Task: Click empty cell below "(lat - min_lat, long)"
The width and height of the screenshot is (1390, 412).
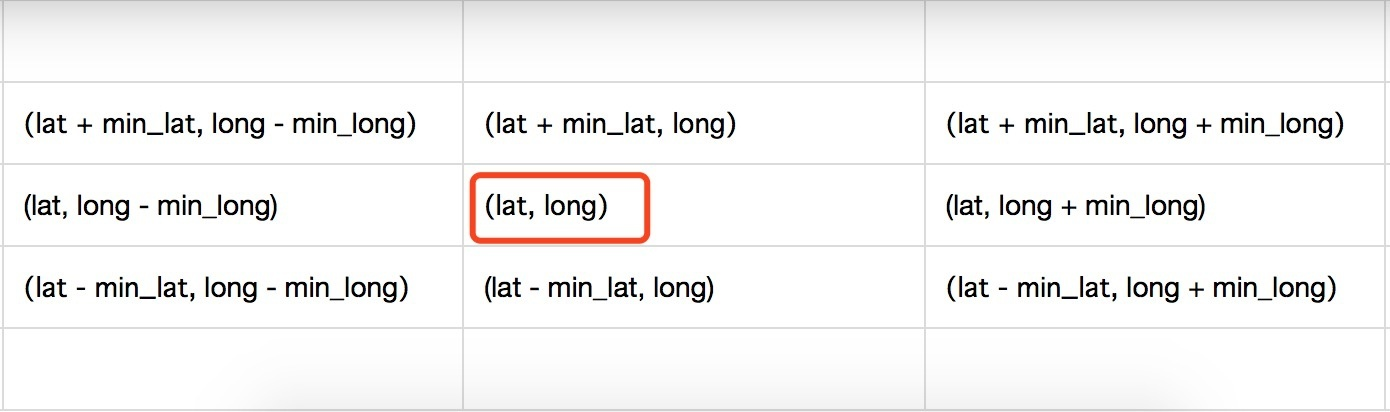Action: coord(693,368)
